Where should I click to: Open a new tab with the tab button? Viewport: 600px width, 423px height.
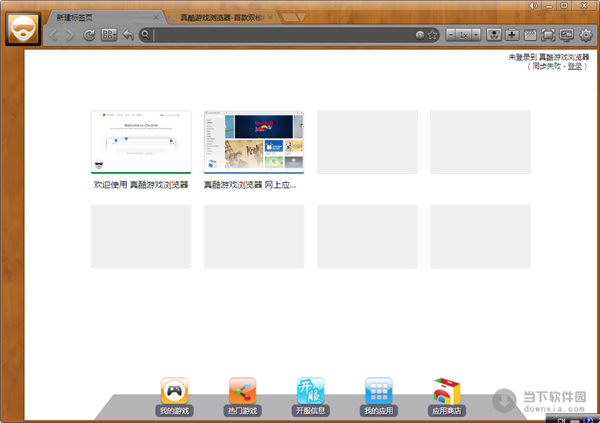tap(293, 17)
